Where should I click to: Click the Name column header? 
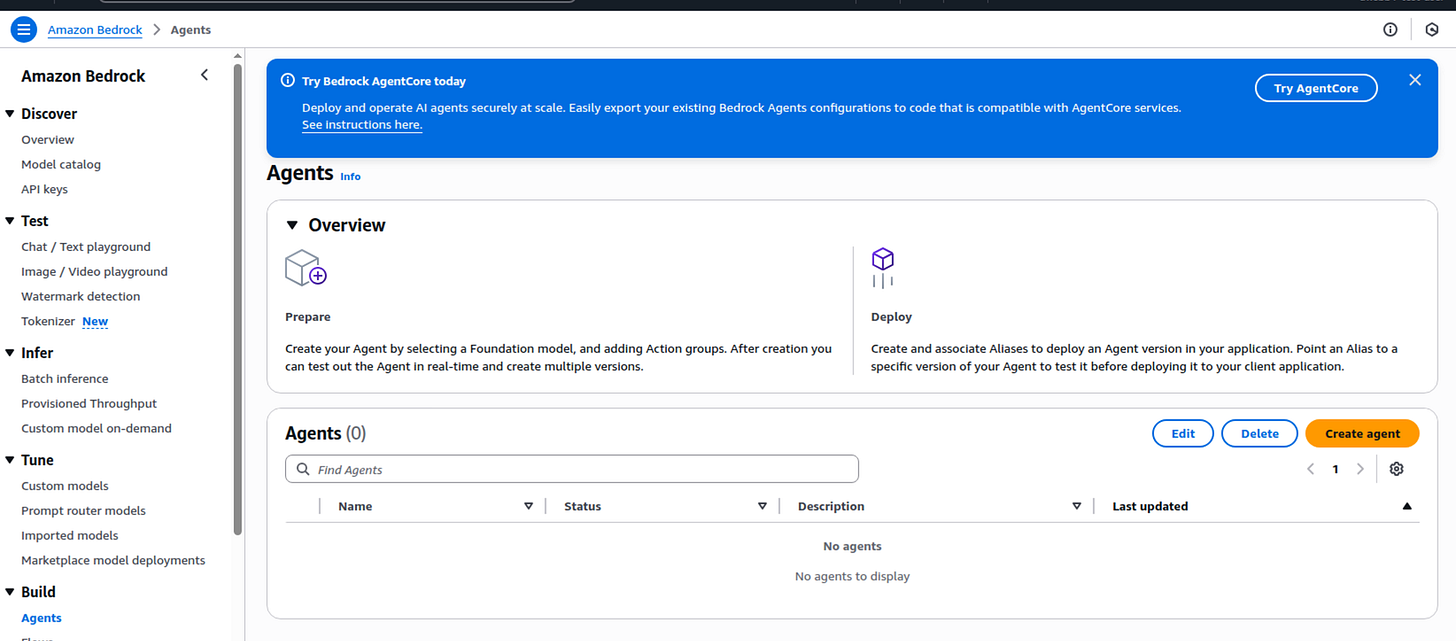point(355,506)
